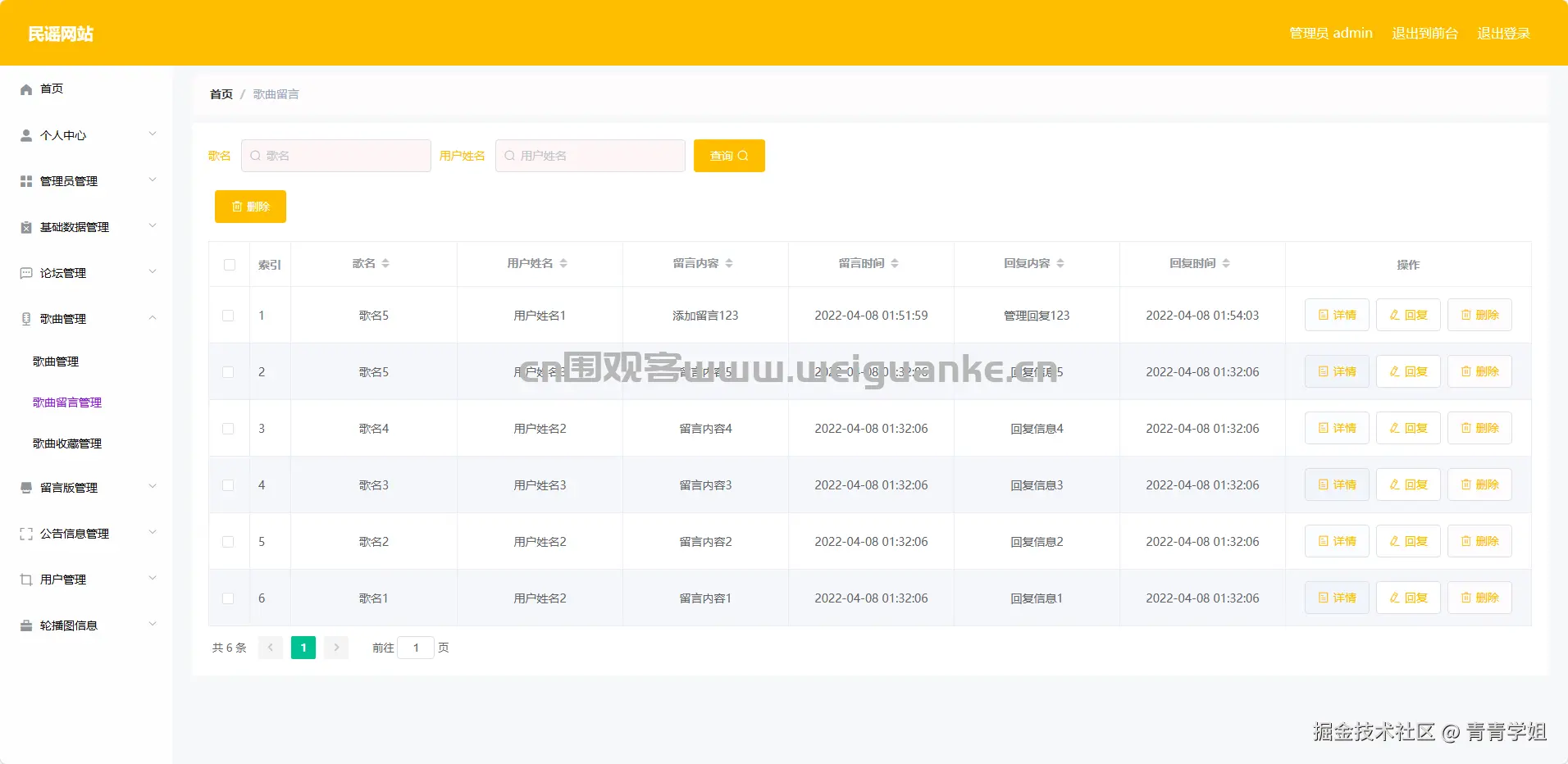Click the person icon beside 个人中心
This screenshot has width=1568, height=764.
pyautogui.click(x=26, y=135)
